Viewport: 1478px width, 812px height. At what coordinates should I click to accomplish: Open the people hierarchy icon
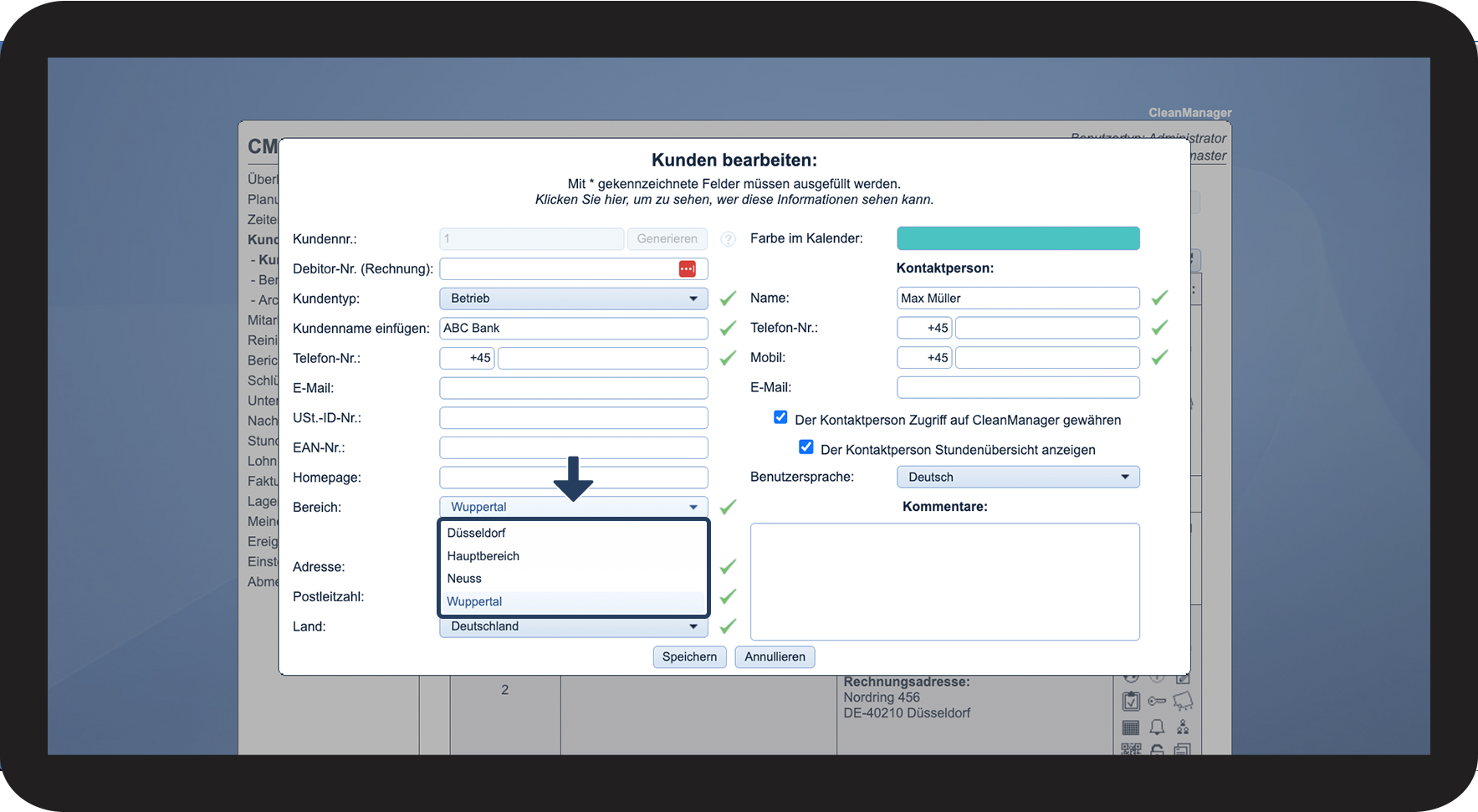(1183, 728)
